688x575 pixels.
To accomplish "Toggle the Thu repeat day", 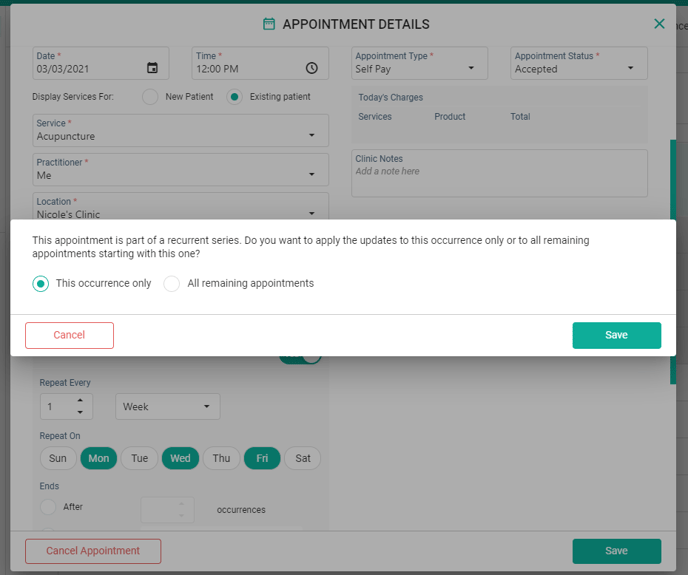I will point(221,459).
